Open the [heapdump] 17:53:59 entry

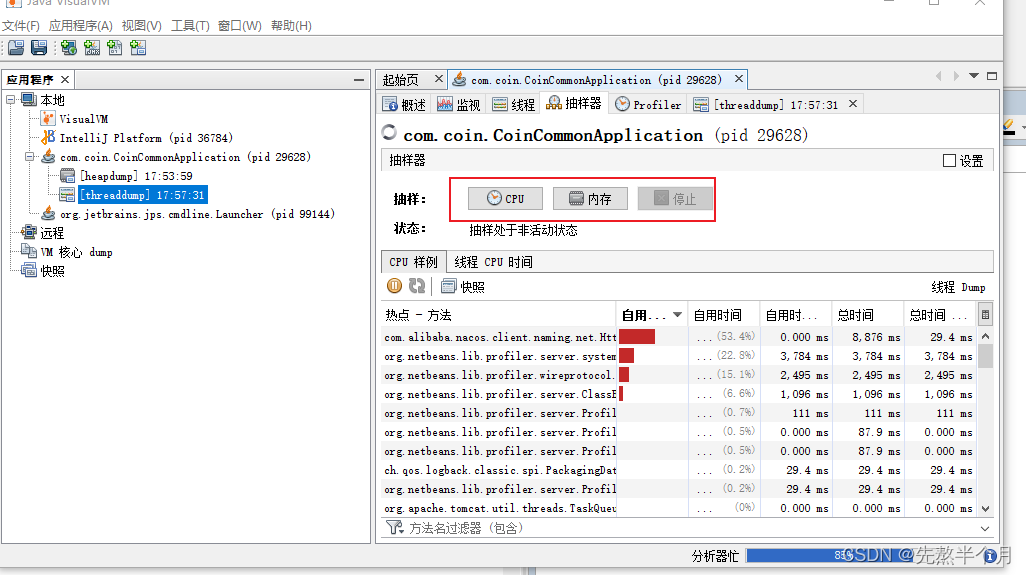click(135, 176)
